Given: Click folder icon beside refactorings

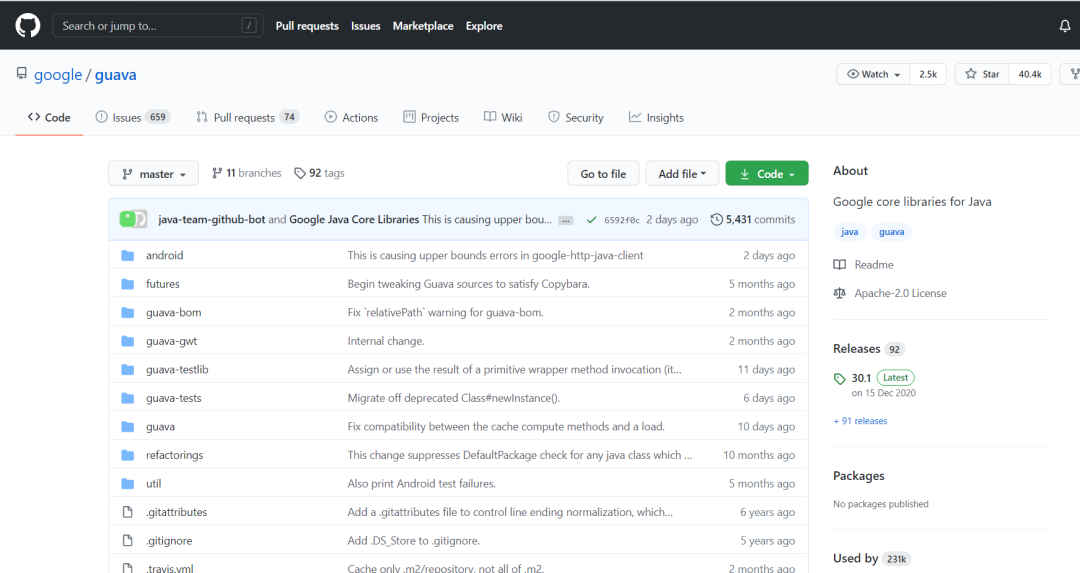Looking at the screenshot, I should [127, 455].
